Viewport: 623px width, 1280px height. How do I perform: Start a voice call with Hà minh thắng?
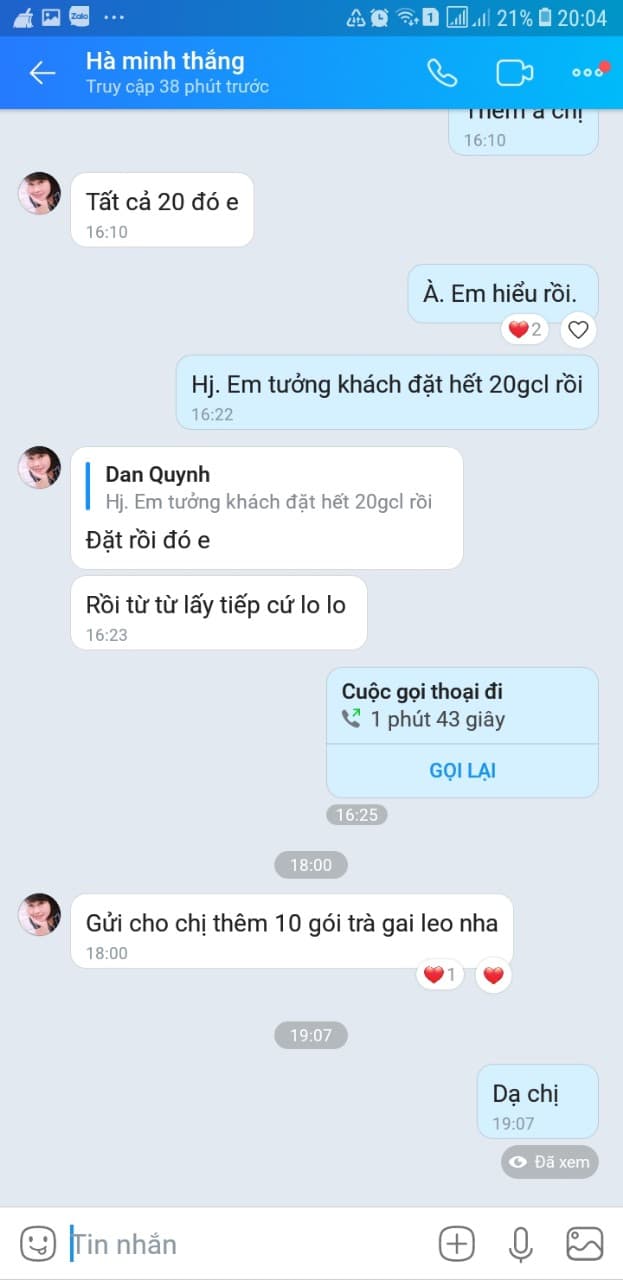point(442,72)
